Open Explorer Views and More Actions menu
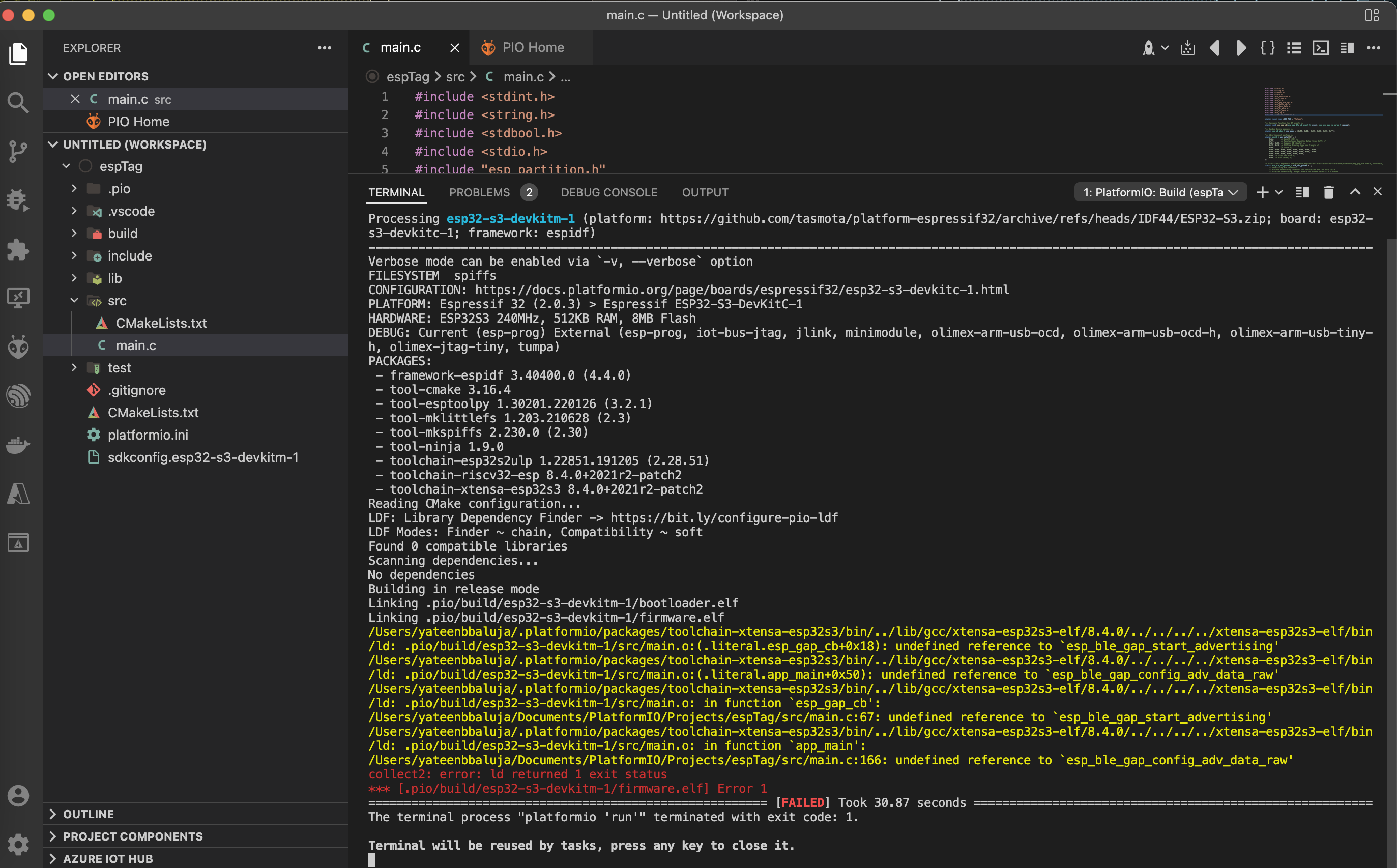The image size is (1397, 868). coord(324,48)
